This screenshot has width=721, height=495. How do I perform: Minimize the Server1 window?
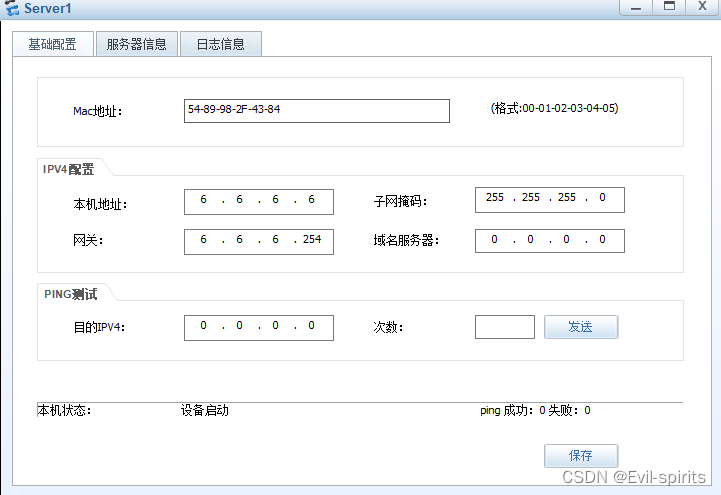click(x=636, y=7)
